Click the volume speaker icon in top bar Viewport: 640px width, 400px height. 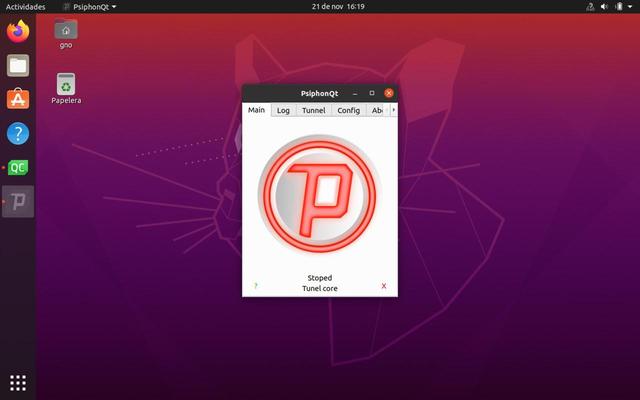point(604,7)
